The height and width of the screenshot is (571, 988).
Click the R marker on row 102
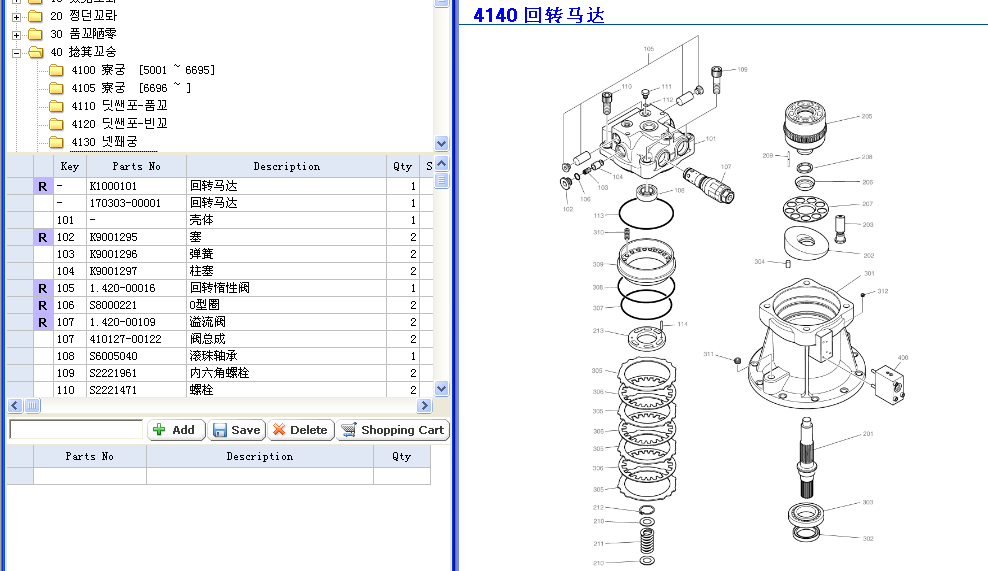42,237
